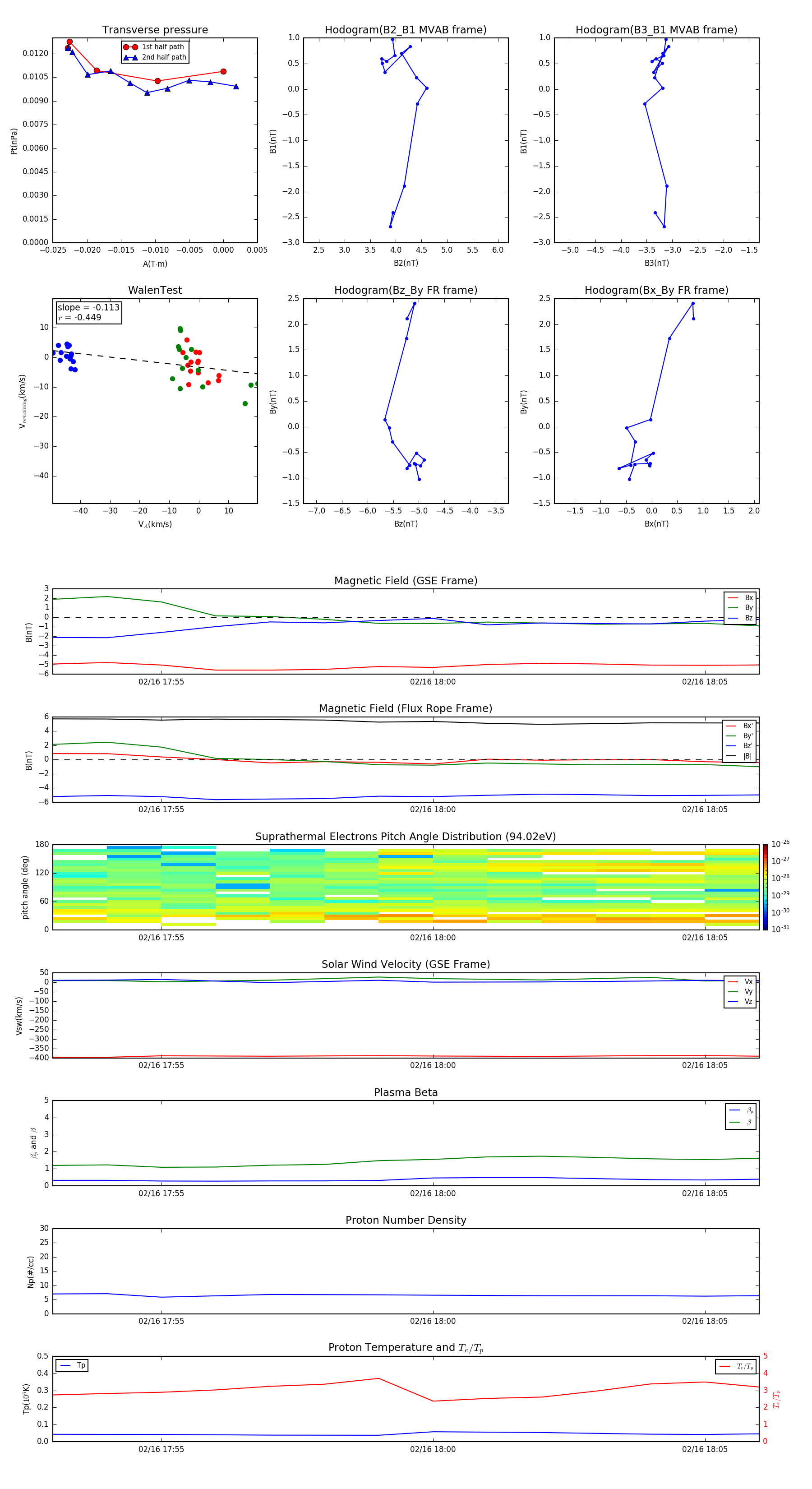Click the "Pt(nPa)" y-axis label
Image resolution: width=812 pixels, height=1489 pixels.
[14, 140]
